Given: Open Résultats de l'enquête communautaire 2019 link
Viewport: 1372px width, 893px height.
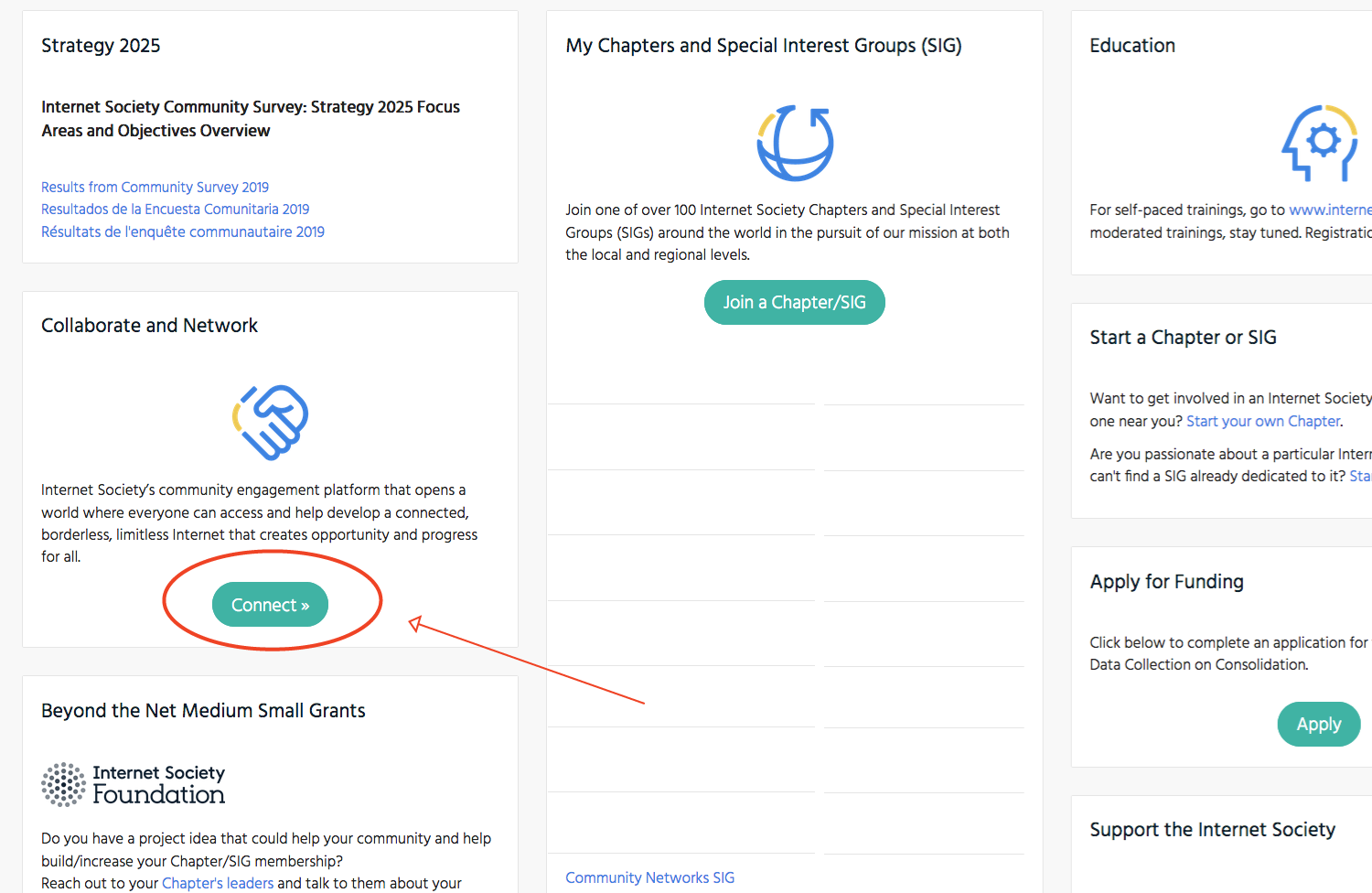Looking at the screenshot, I should pos(183,231).
